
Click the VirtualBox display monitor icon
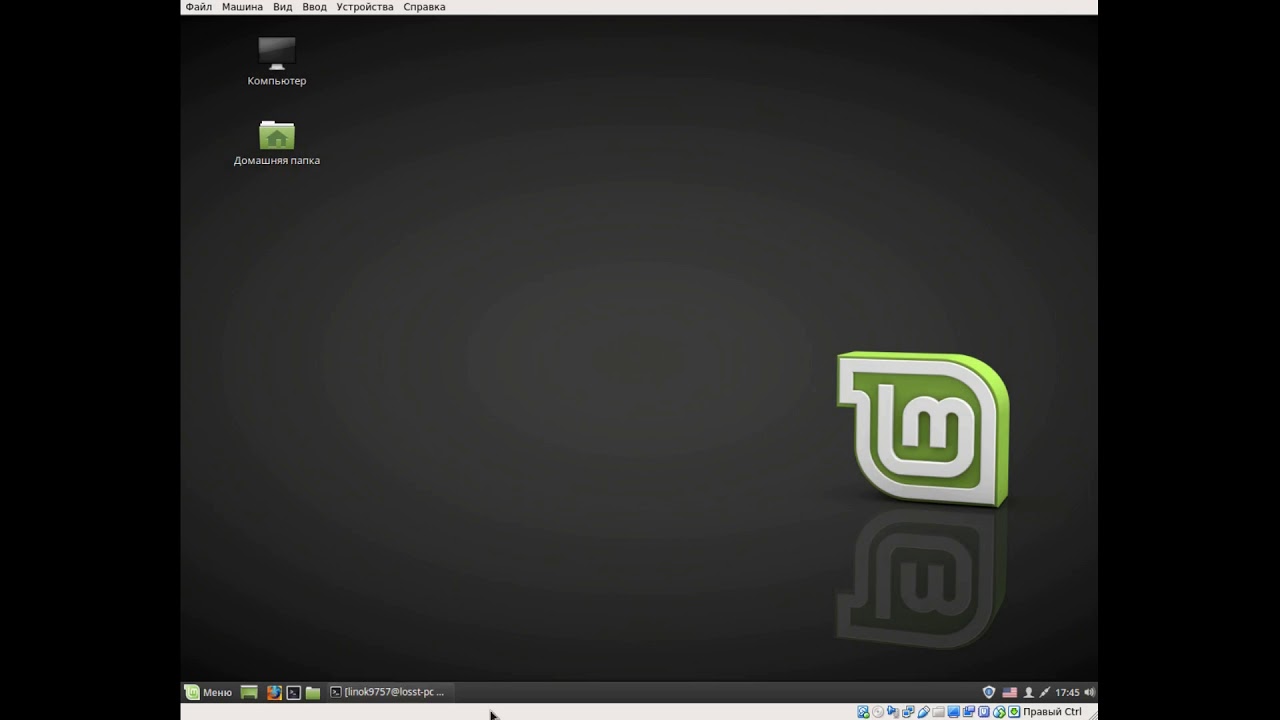click(954, 712)
